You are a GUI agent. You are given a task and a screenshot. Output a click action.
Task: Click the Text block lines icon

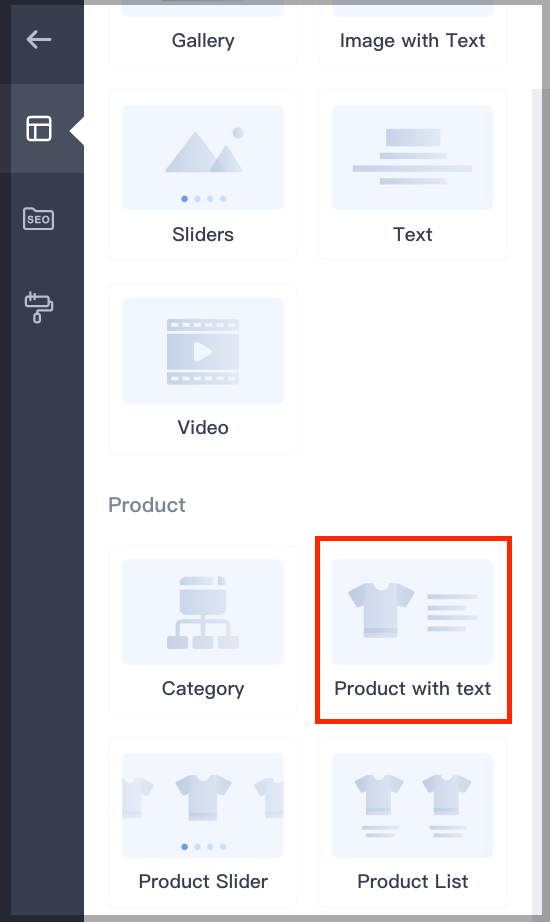point(412,156)
